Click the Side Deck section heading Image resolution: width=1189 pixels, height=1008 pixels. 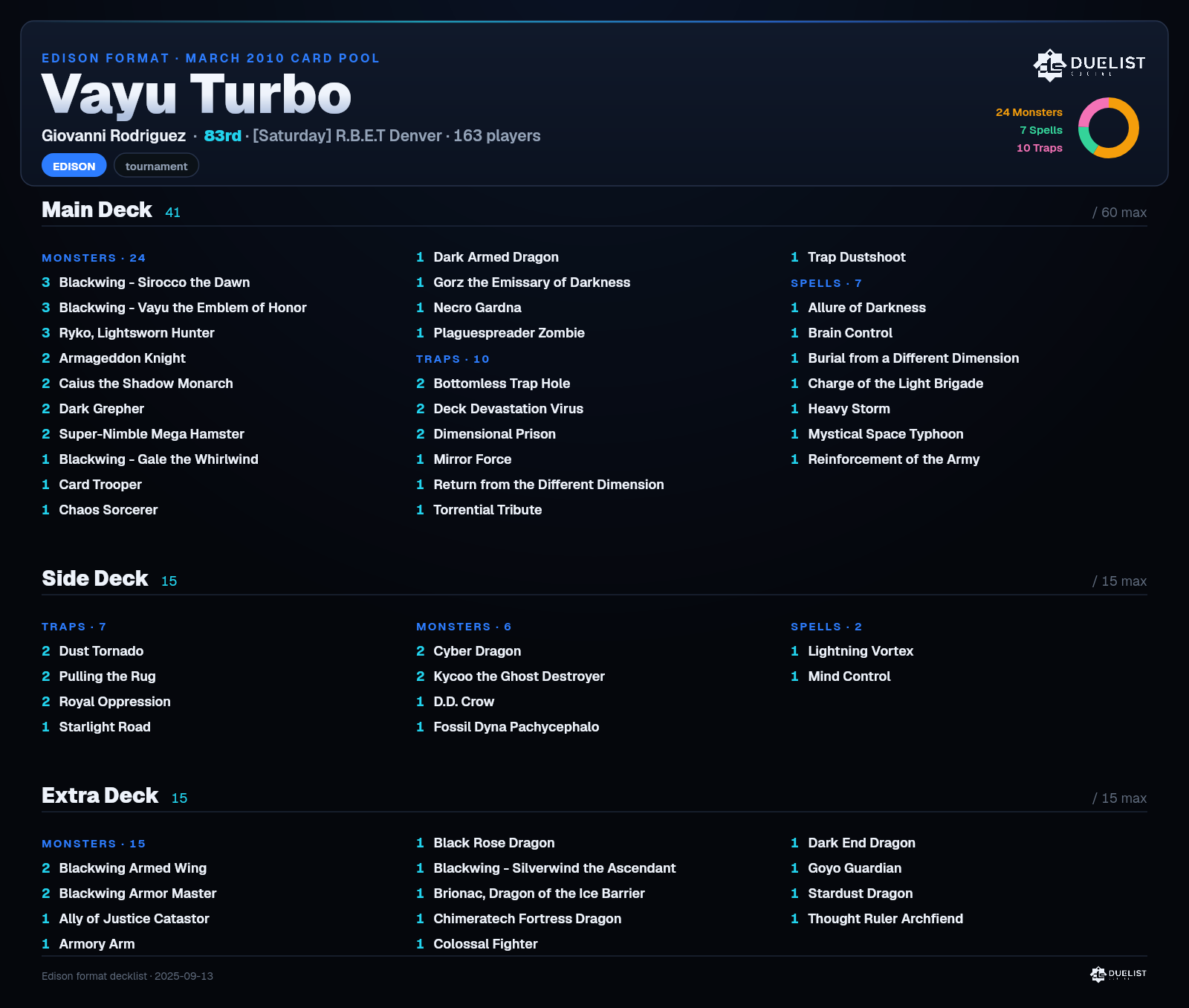95,578
